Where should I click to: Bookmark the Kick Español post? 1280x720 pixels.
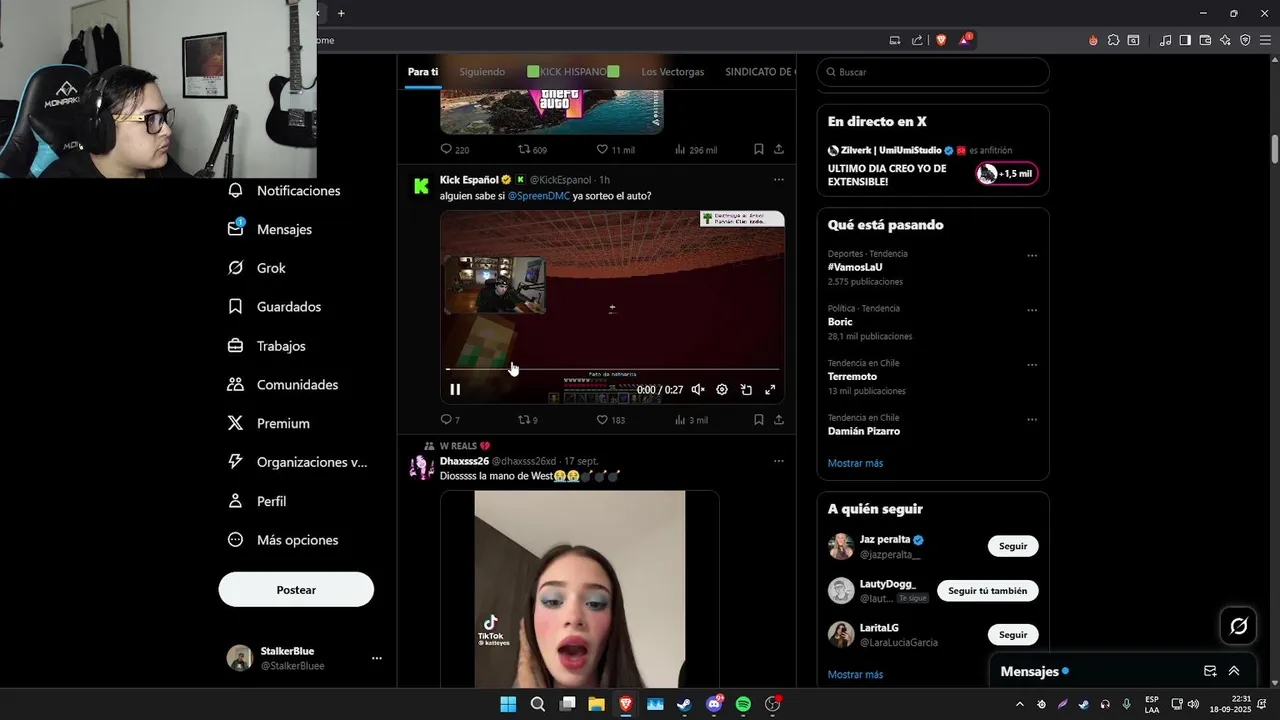pyautogui.click(x=759, y=420)
